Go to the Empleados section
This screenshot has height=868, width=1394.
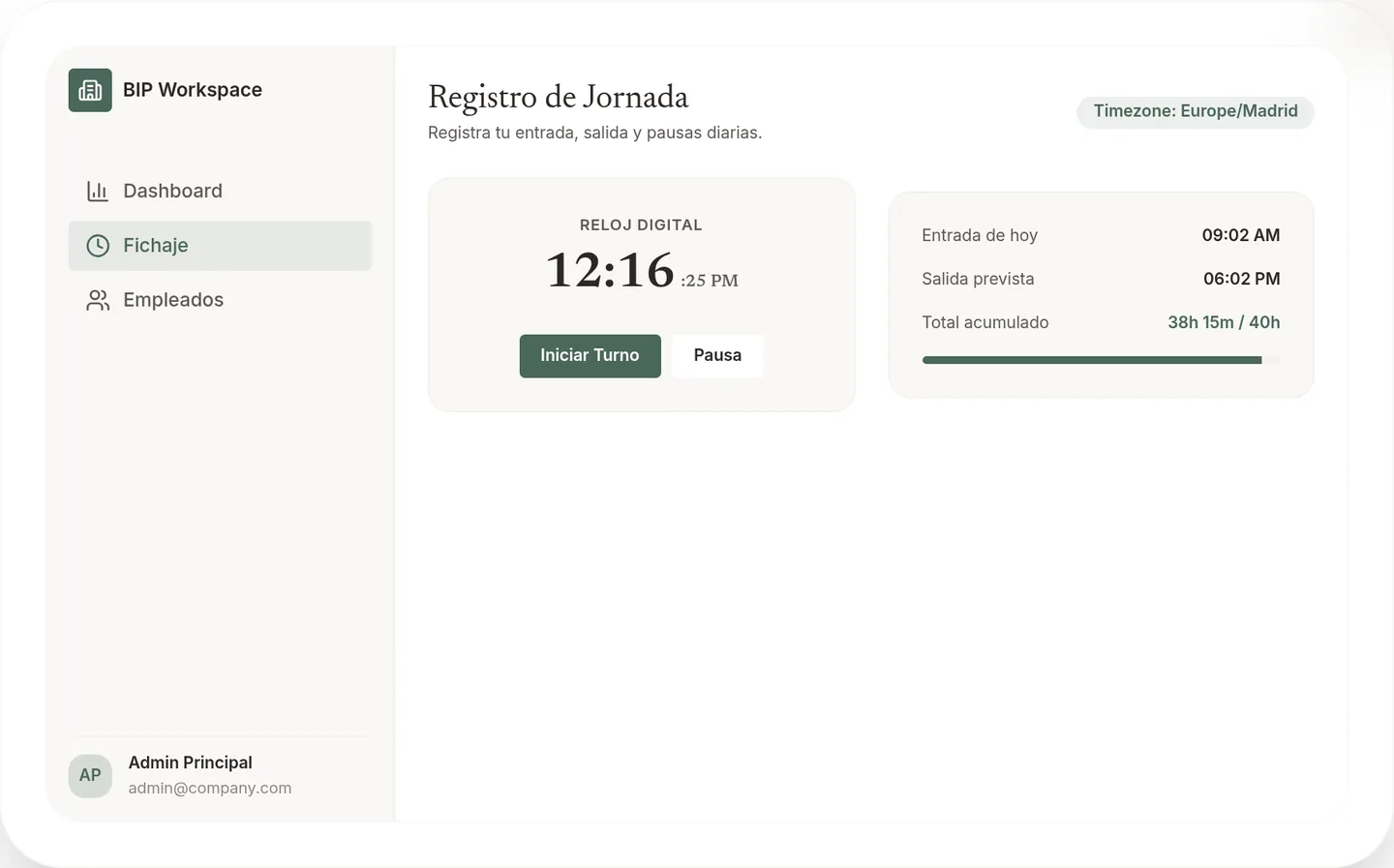point(220,300)
